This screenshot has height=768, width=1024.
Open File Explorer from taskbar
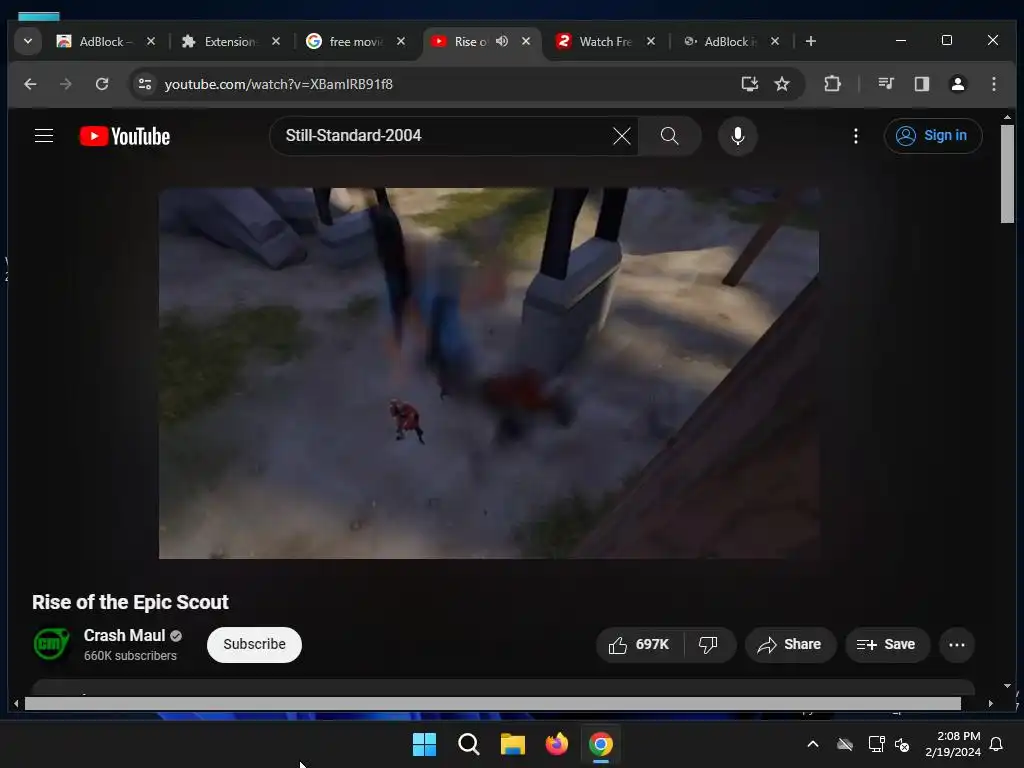point(513,744)
